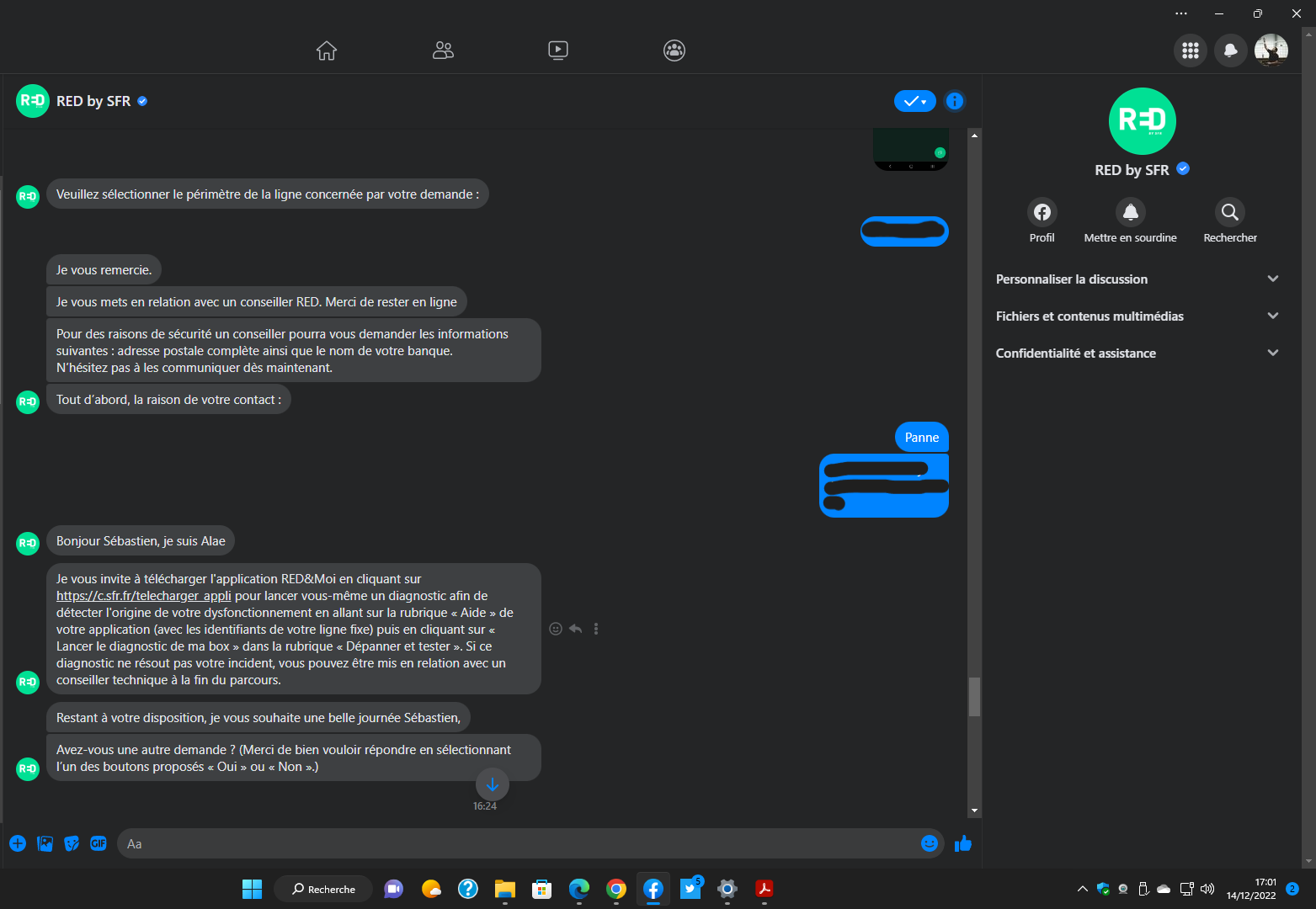Click the Tout d'abord, la raison message
The width and height of the screenshot is (1316, 909).
[168, 400]
